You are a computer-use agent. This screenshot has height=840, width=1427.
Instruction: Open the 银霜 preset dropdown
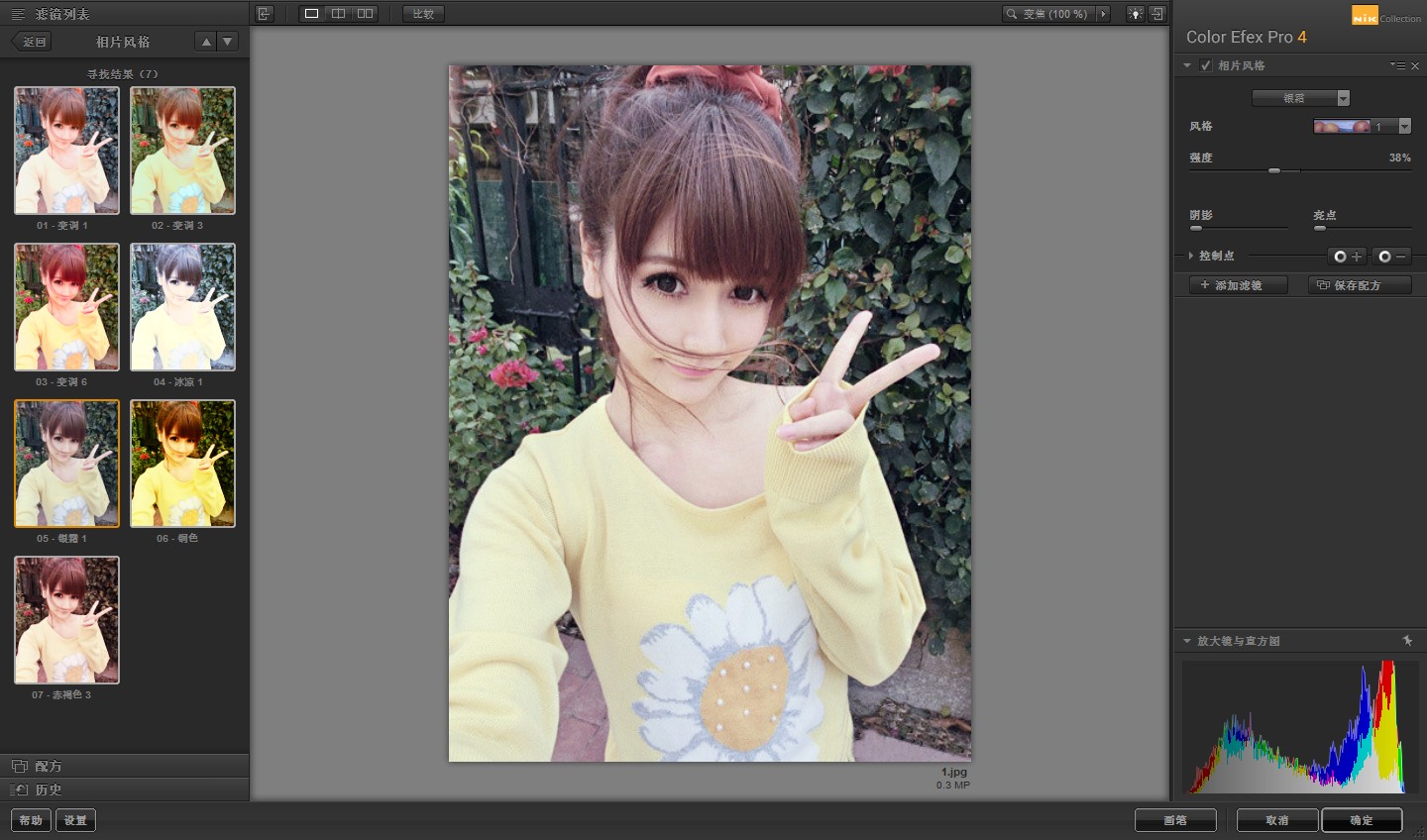[1344, 97]
